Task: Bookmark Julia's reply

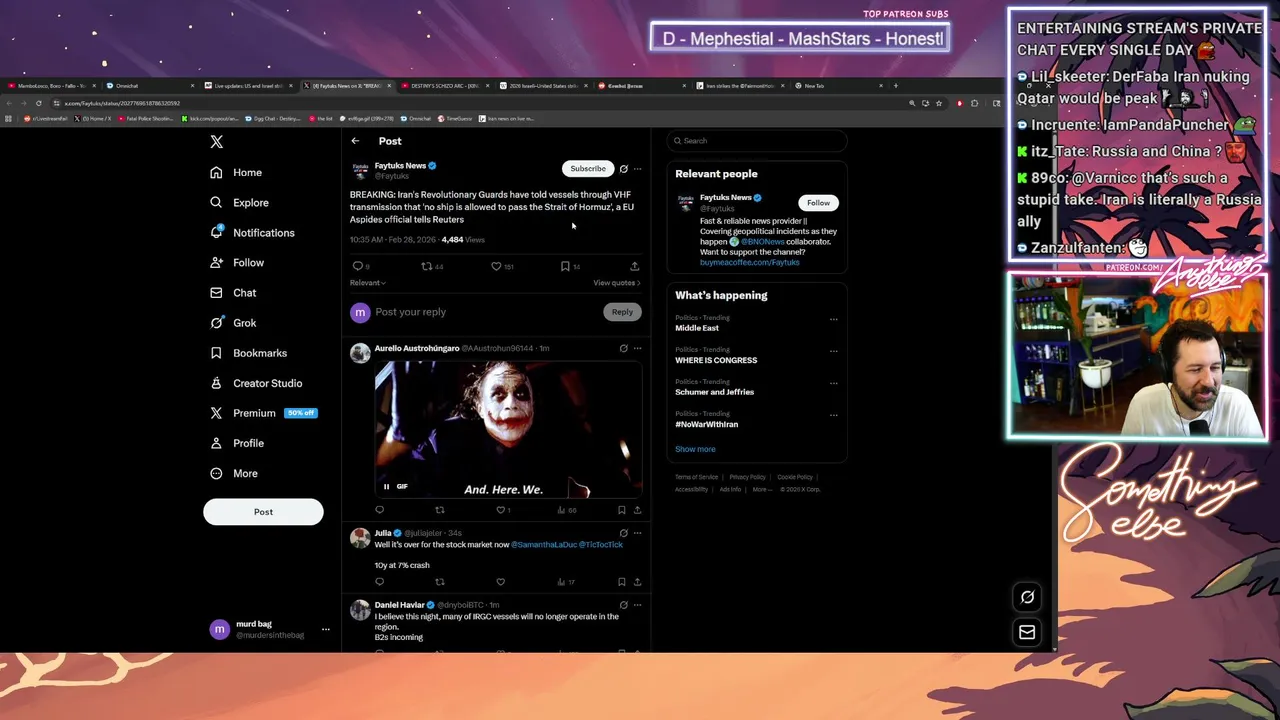Action: click(x=622, y=582)
